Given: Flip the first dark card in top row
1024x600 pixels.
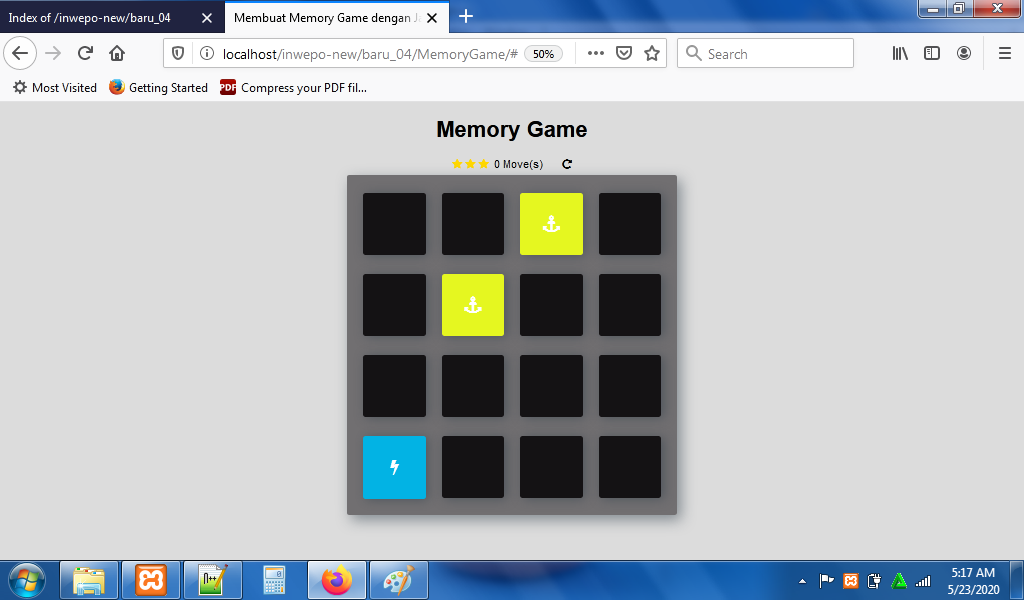Looking at the screenshot, I should 394,224.
